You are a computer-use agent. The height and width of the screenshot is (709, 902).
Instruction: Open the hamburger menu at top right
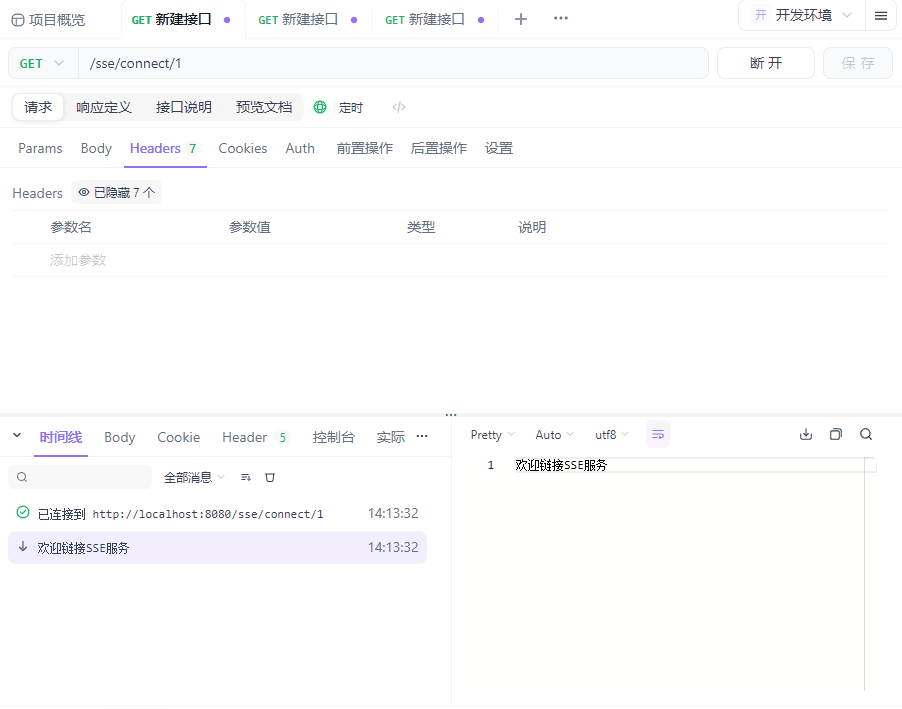coord(881,16)
